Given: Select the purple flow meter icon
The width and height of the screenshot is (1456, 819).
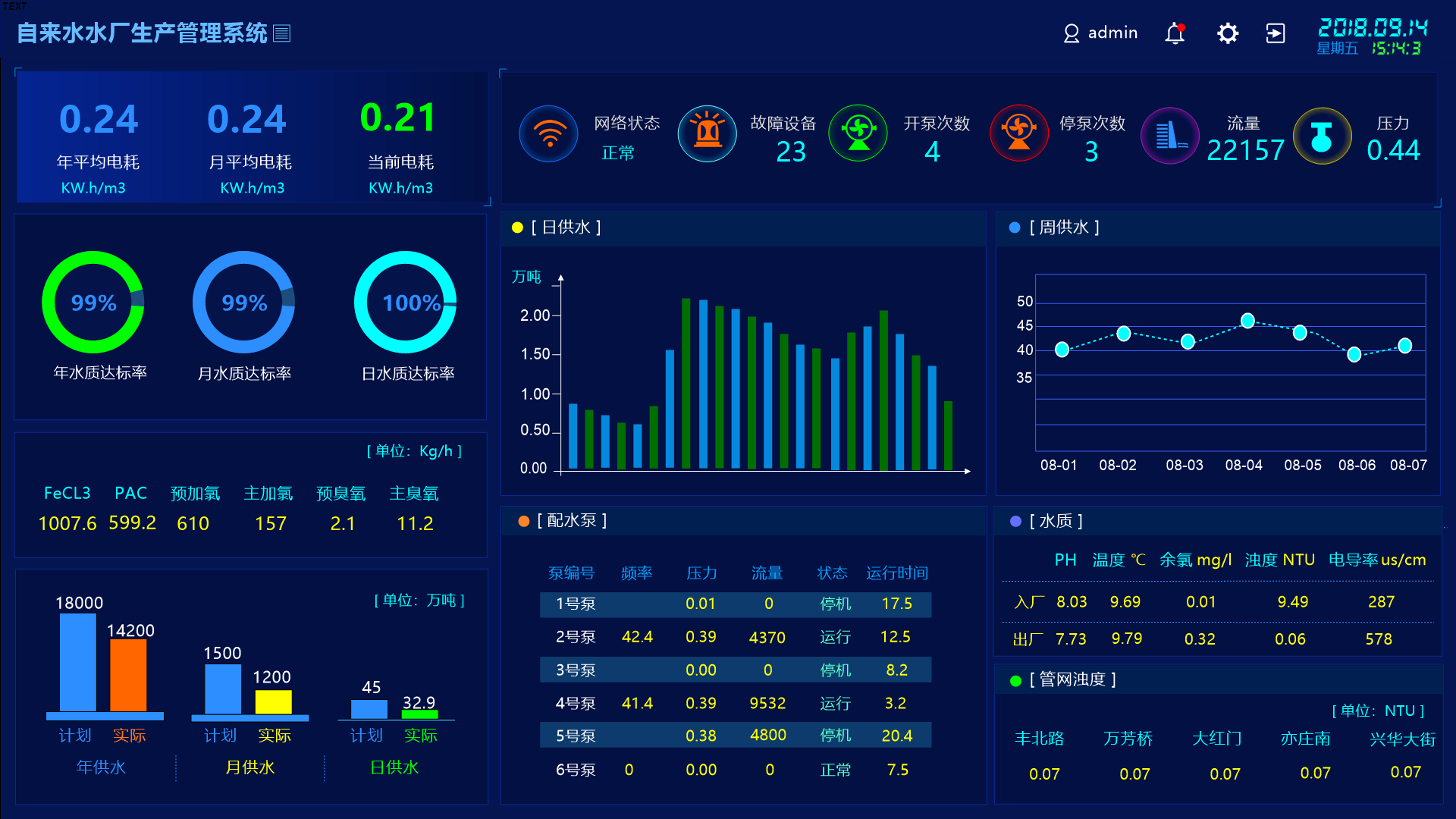Looking at the screenshot, I should pos(1170,136).
